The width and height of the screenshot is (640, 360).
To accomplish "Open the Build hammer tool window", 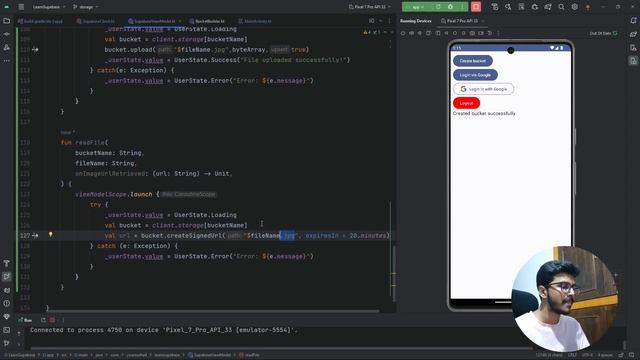I will pos(7,263).
